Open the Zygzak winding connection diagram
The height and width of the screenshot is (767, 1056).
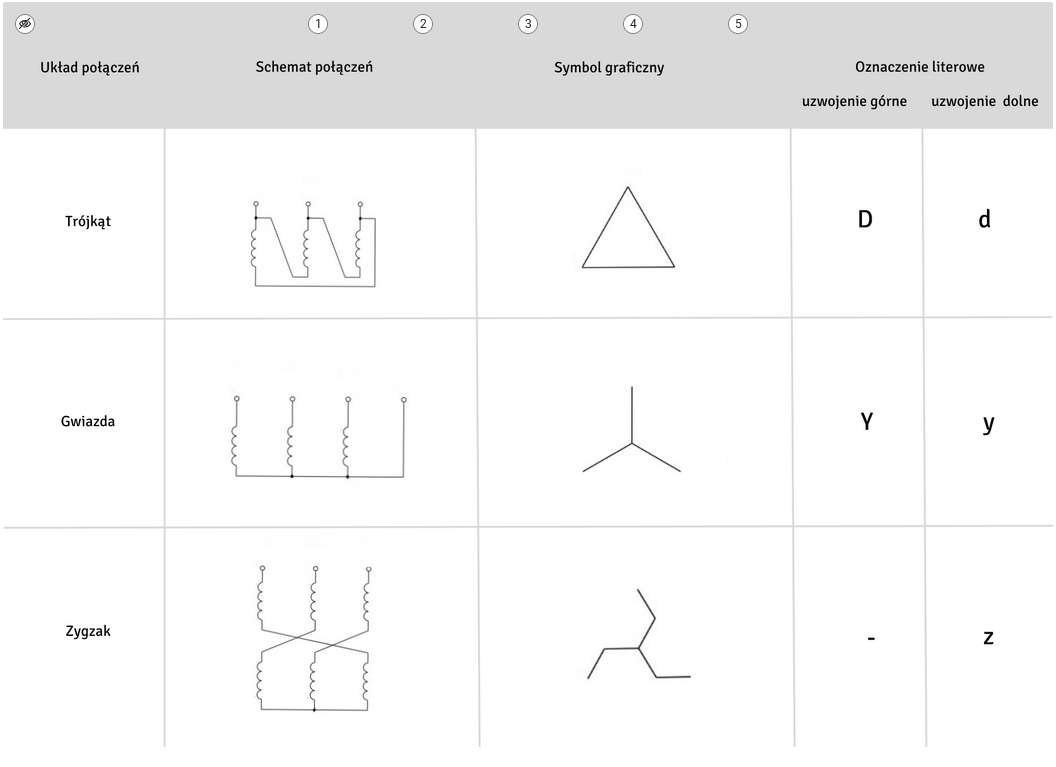[315, 638]
